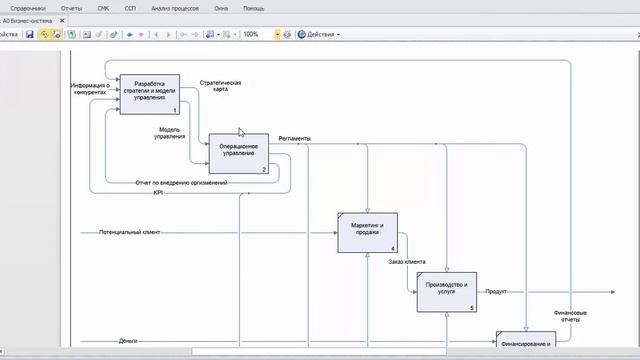
Task: Select the Разработка стратегии и модели управления block
Action: (150, 94)
